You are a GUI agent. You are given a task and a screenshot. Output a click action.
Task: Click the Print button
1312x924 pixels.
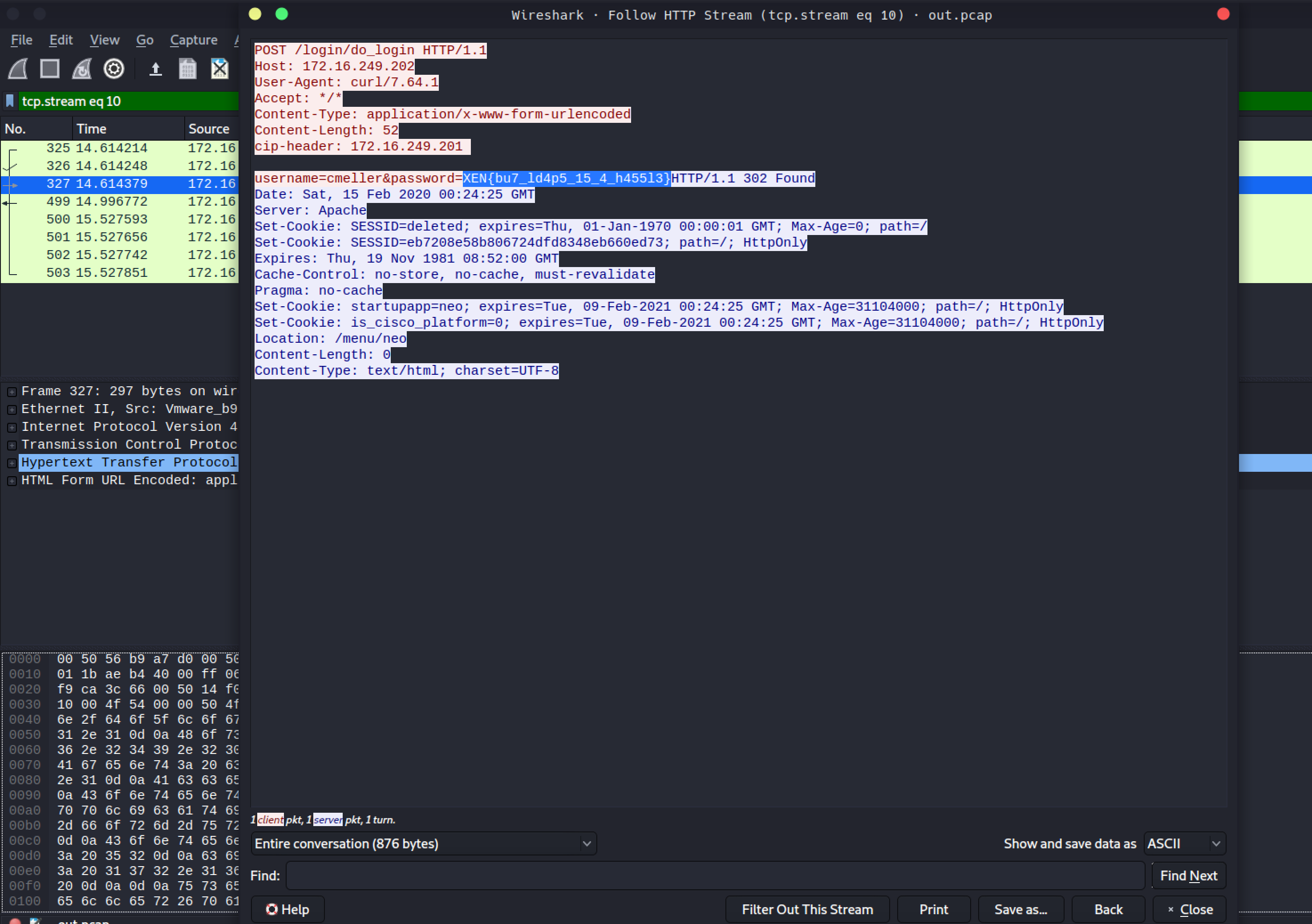(x=934, y=909)
